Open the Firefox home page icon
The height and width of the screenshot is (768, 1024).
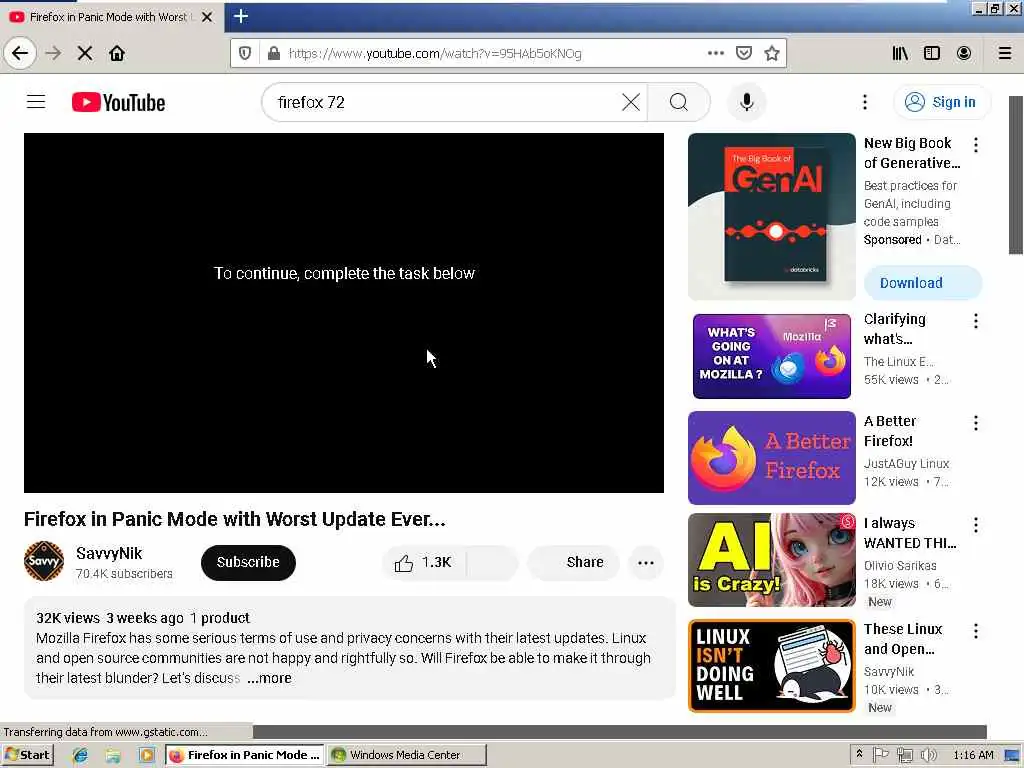(x=117, y=53)
